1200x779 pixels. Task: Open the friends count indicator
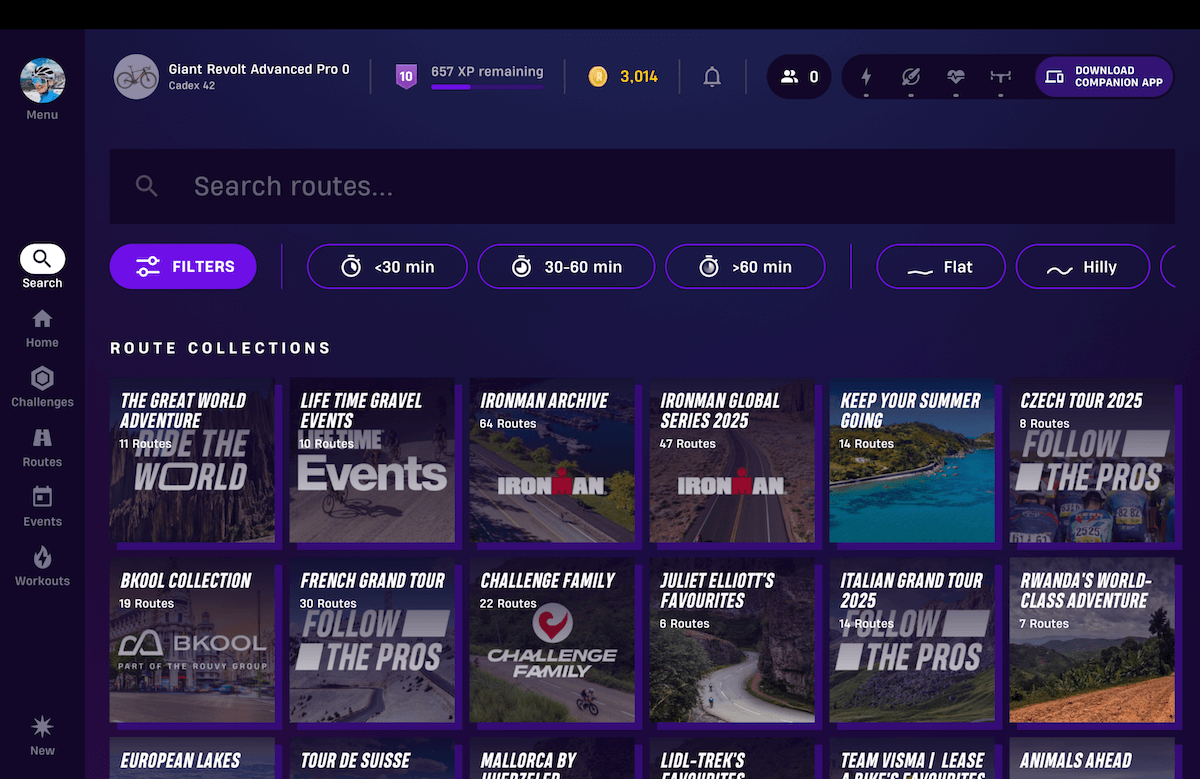799,77
